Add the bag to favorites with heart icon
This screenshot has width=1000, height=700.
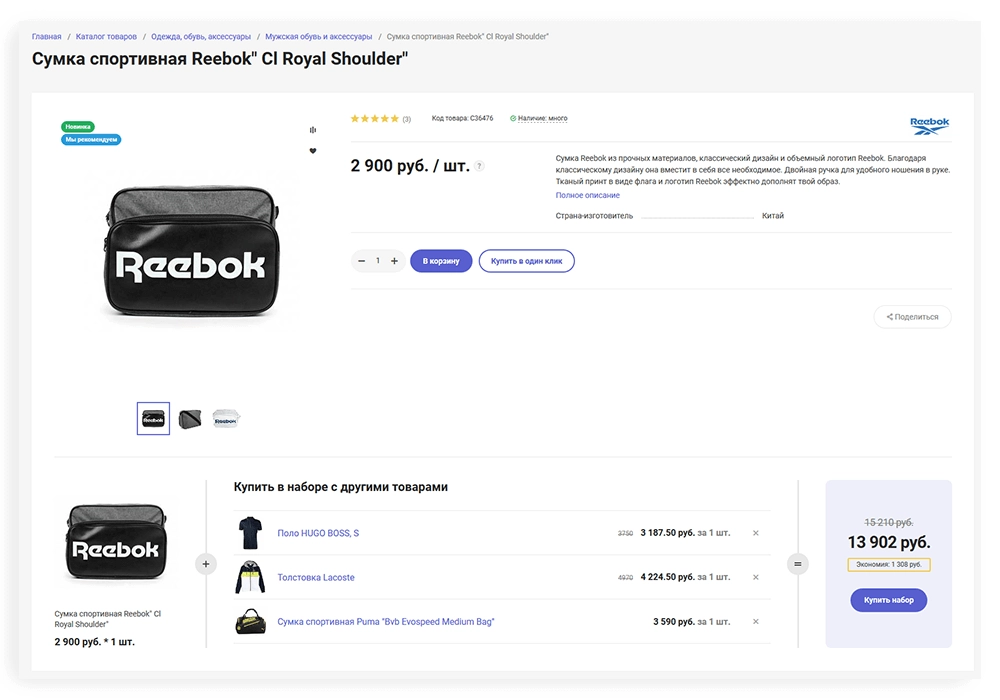point(312,151)
